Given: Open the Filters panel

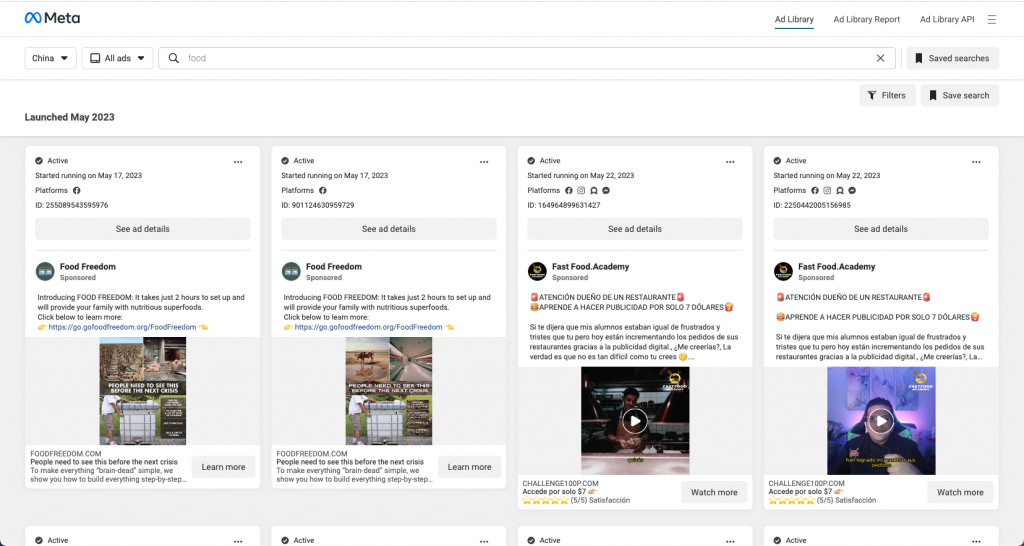Looking at the screenshot, I should (x=887, y=95).
